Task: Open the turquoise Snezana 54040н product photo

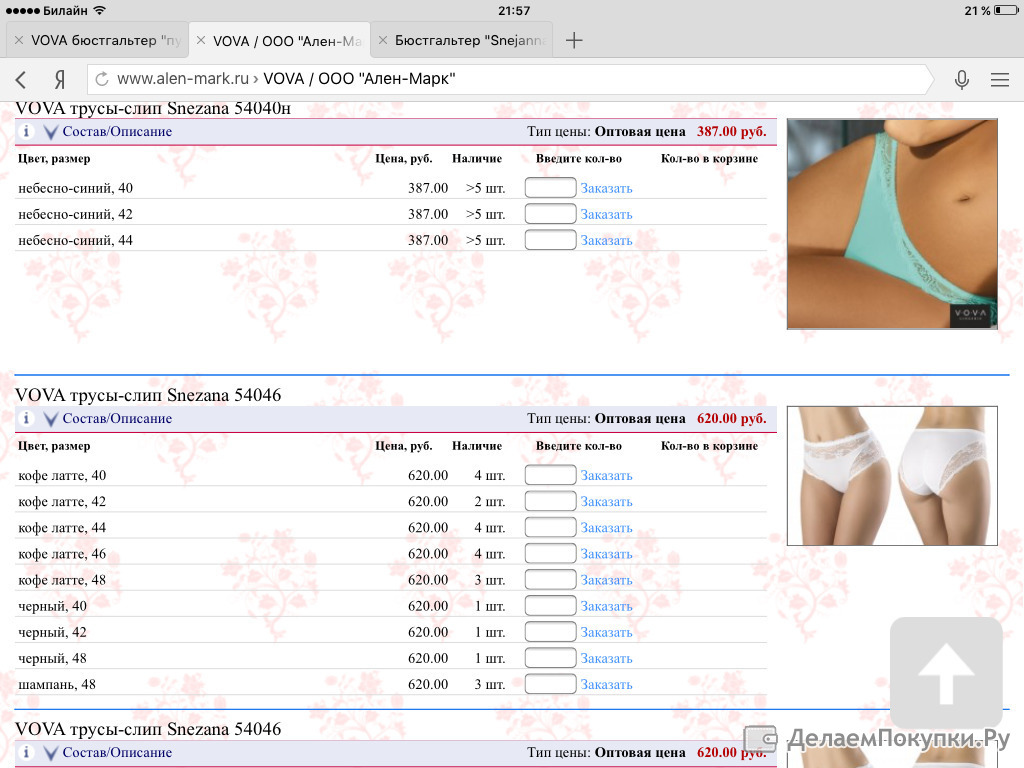Action: point(892,223)
